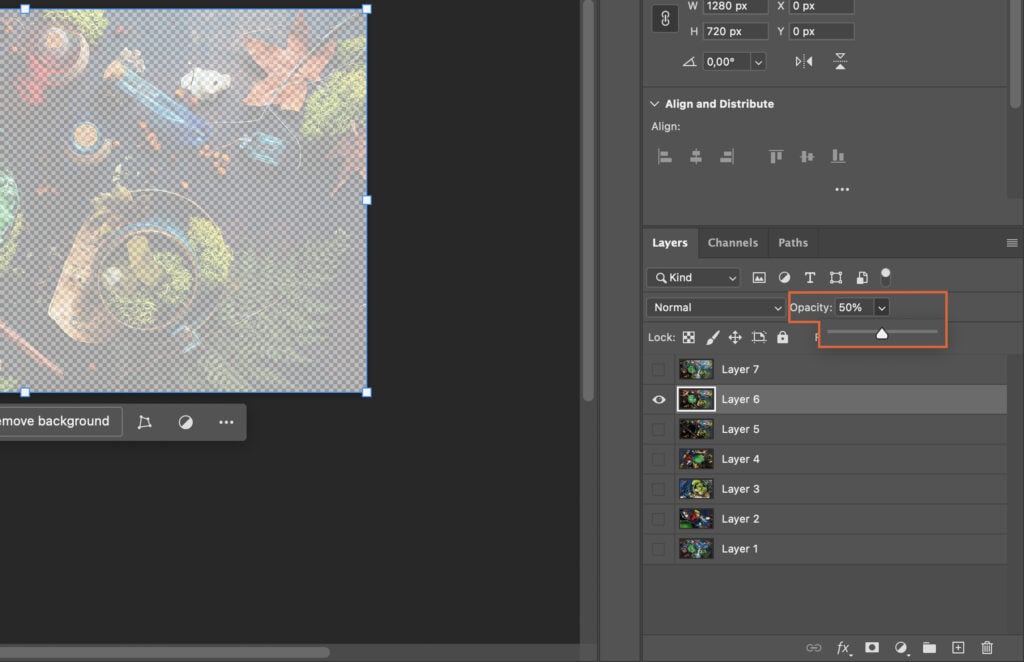Open the Paths tab
Image resolution: width=1024 pixels, height=662 pixels.
[793, 242]
